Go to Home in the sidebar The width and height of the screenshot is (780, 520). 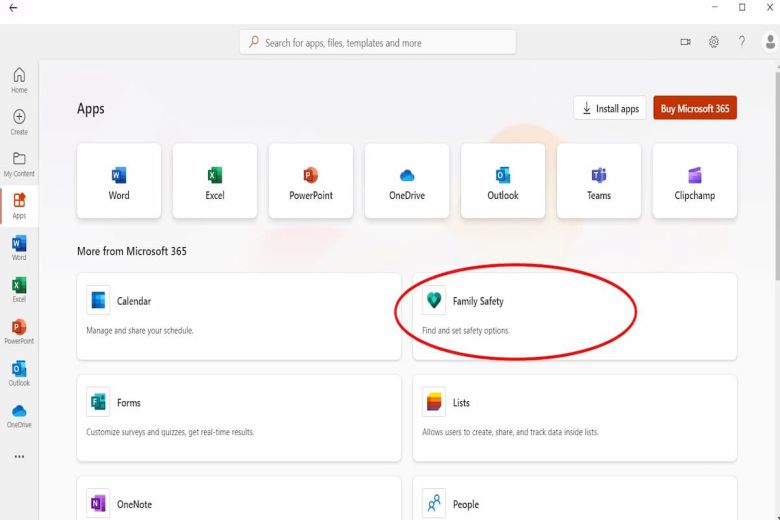[19, 80]
